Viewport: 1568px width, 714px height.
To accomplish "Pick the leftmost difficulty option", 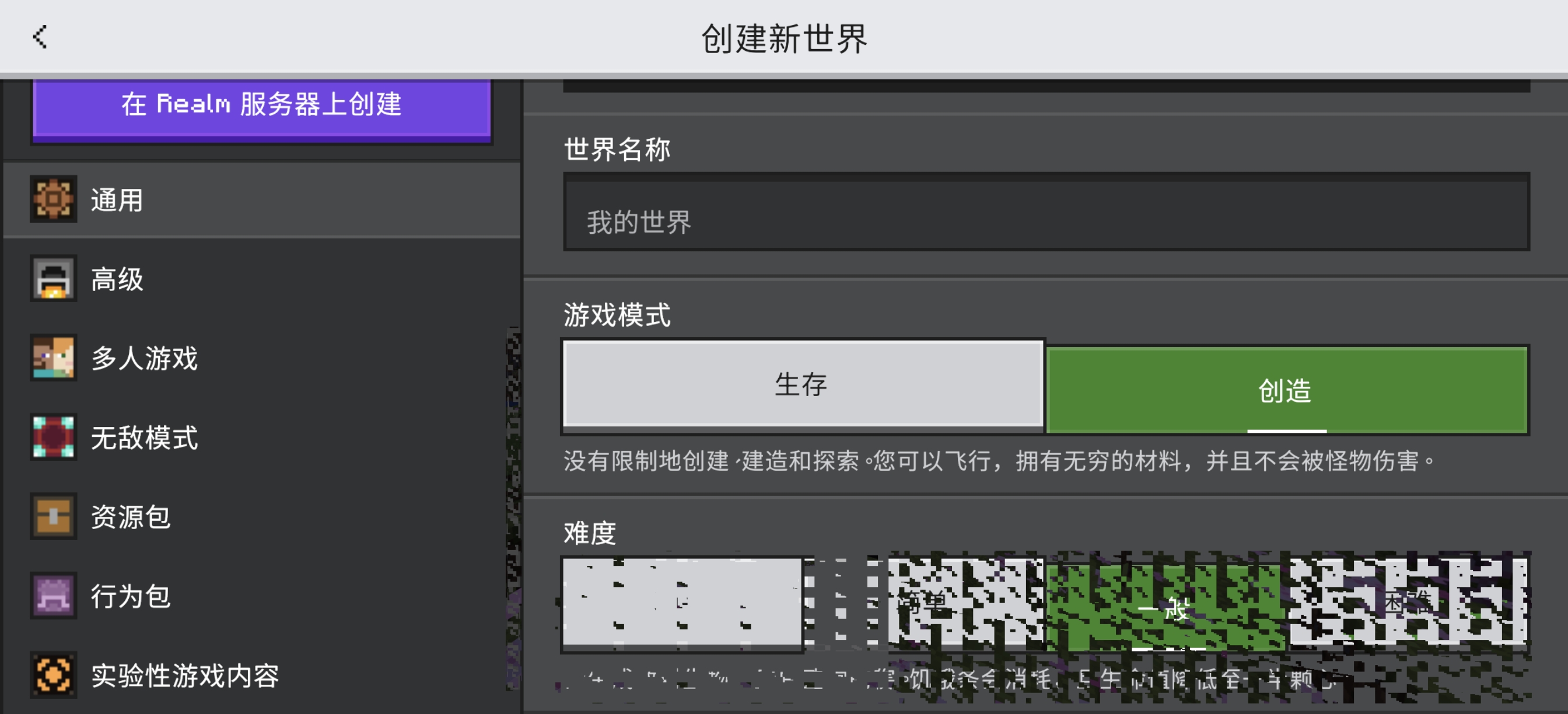I will tap(682, 603).
